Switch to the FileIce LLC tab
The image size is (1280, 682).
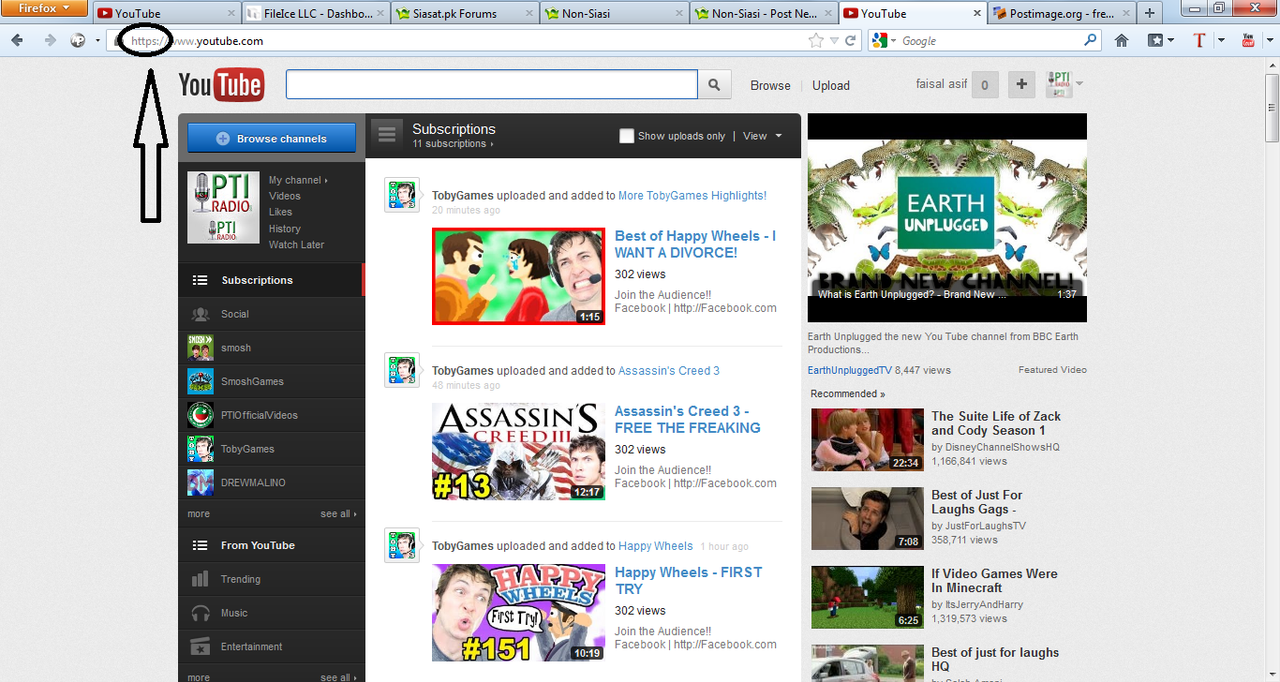click(x=315, y=14)
